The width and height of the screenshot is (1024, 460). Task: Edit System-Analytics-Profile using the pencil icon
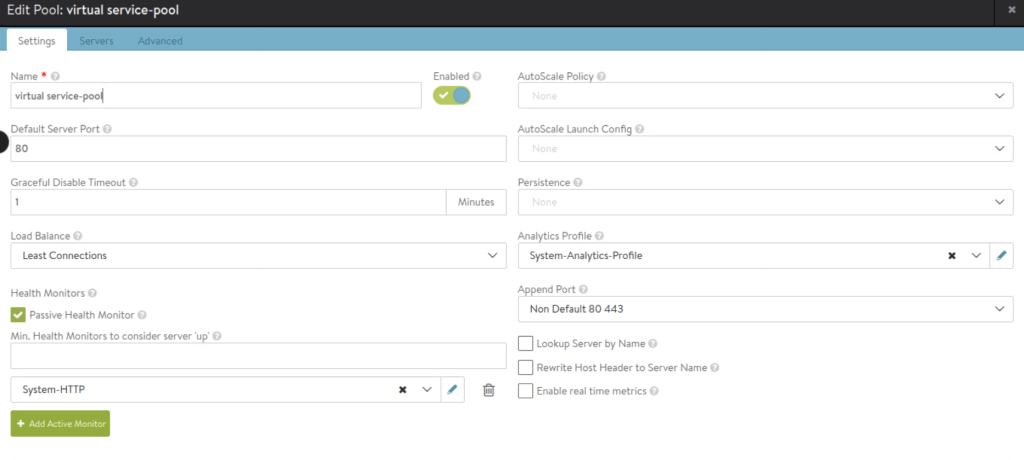coord(1001,256)
